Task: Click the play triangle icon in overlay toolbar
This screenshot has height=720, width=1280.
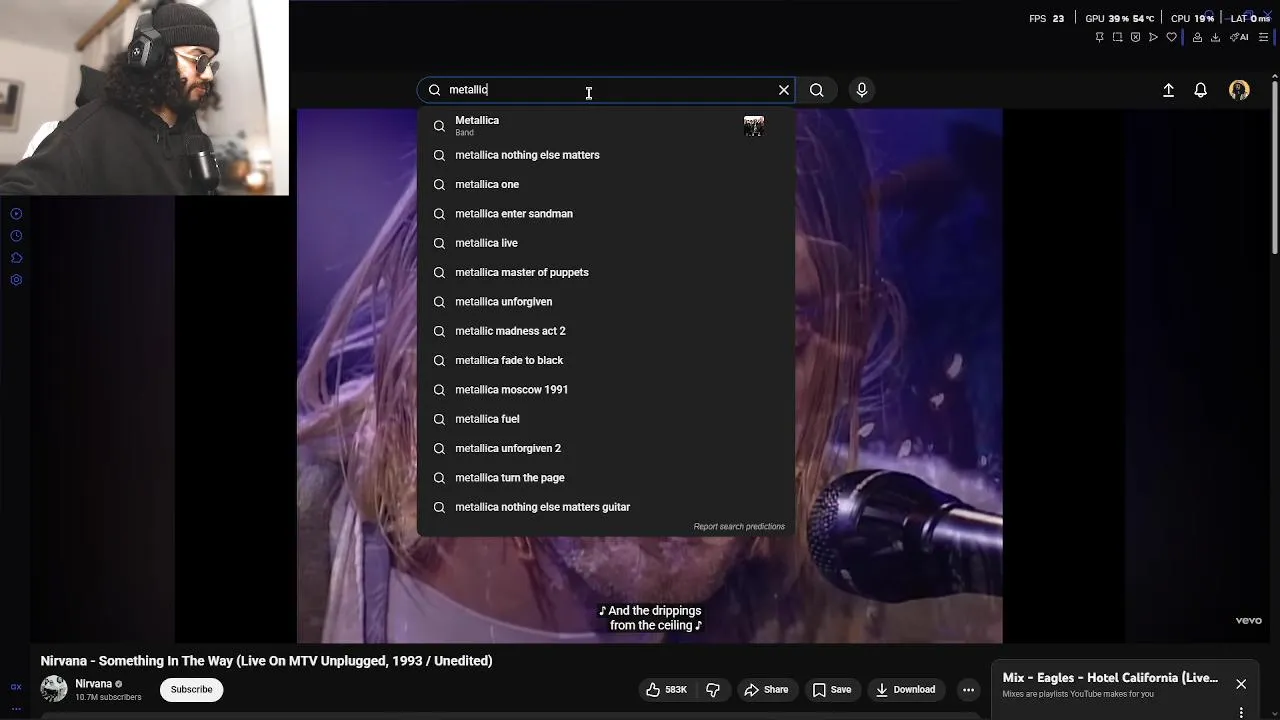Action: pos(1153,37)
